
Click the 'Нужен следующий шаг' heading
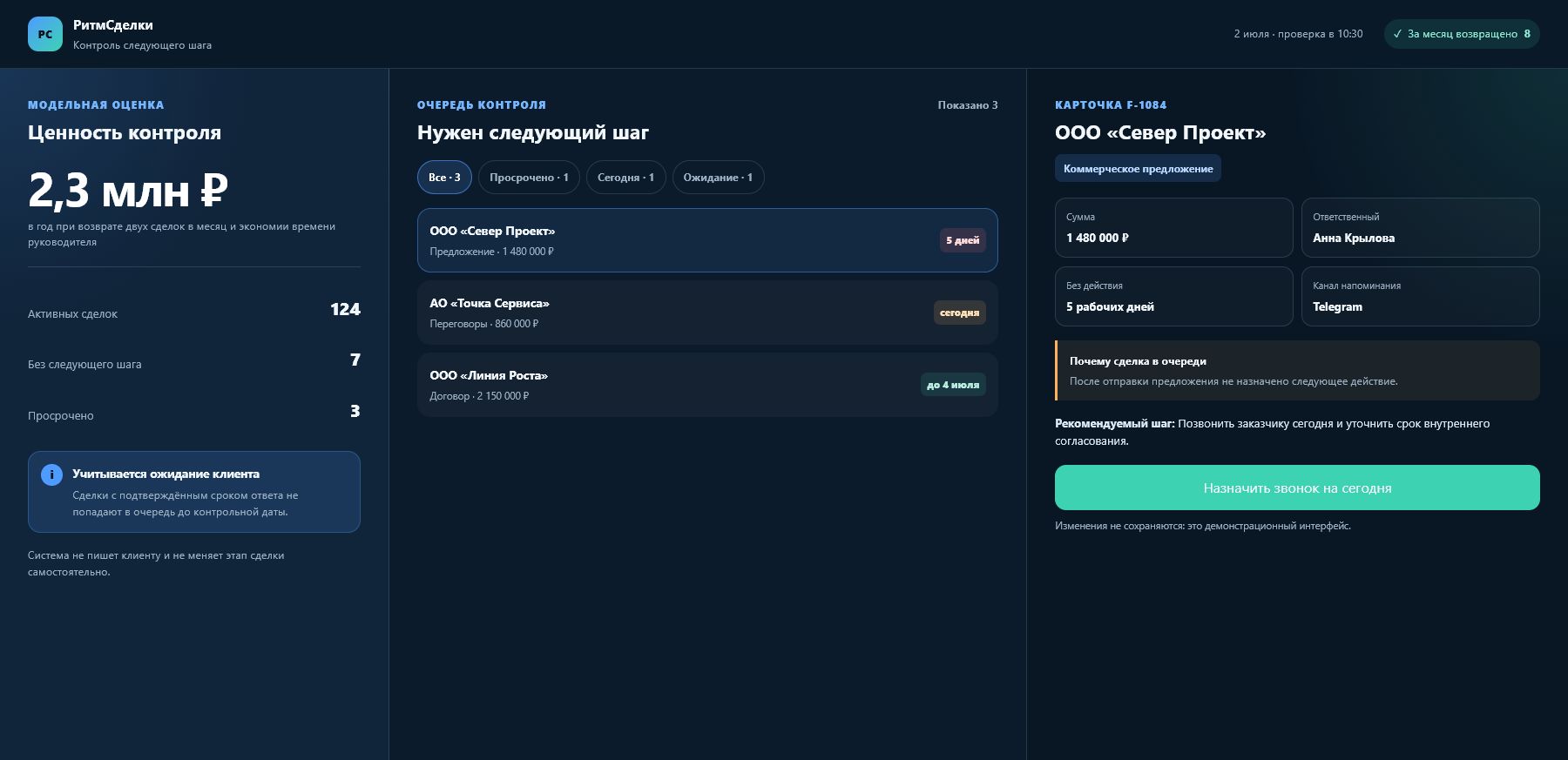pos(533,132)
